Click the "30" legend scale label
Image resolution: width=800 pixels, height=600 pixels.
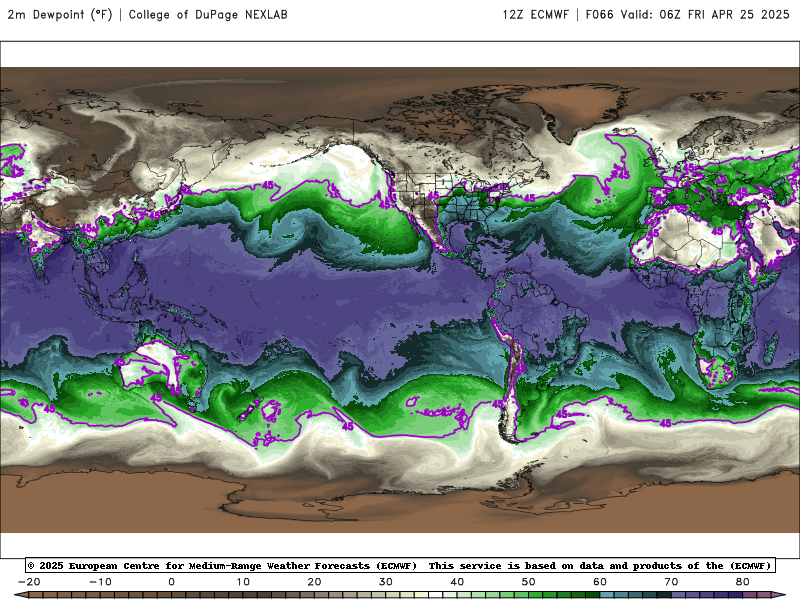[386, 582]
